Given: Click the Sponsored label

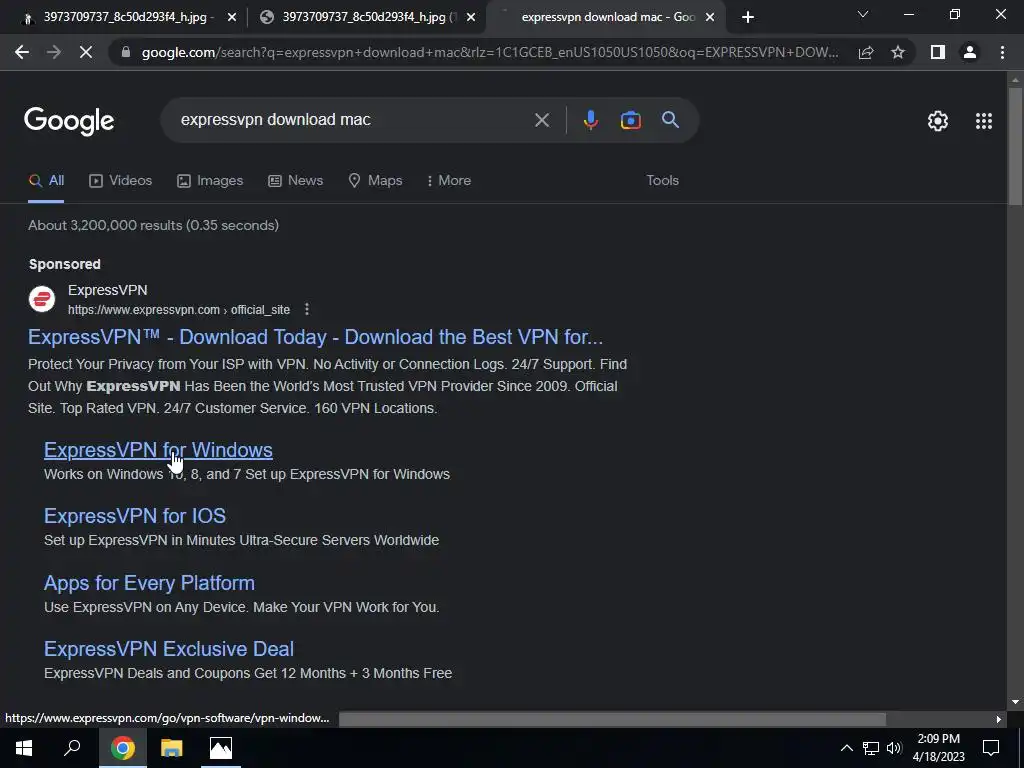Looking at the screenshot, I should point(65,264).
